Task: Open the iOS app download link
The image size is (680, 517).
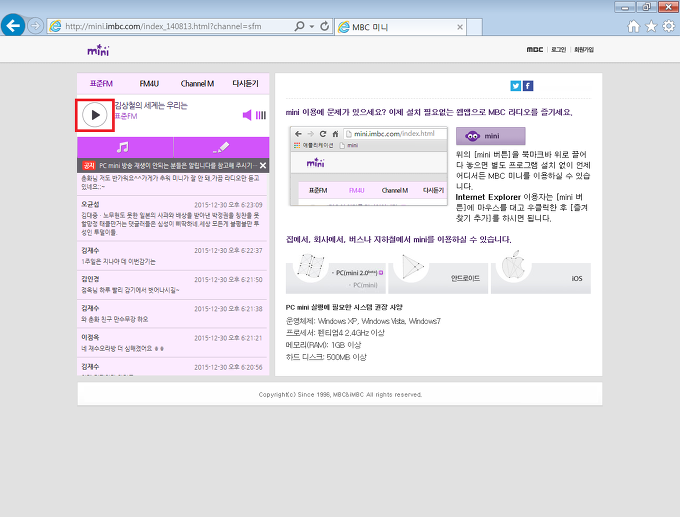Action: click(x=577, y=278)
